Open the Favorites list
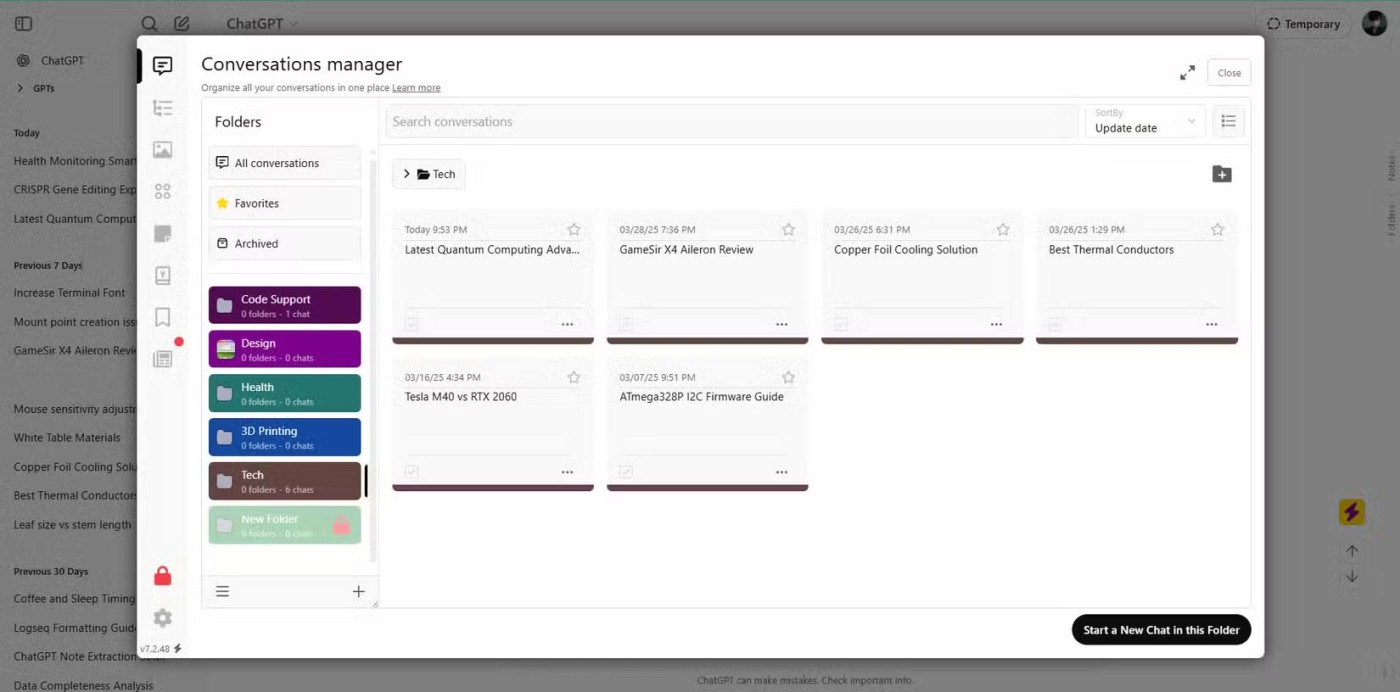This screenshot has width=1400, height=692. [x=284, y=203]
